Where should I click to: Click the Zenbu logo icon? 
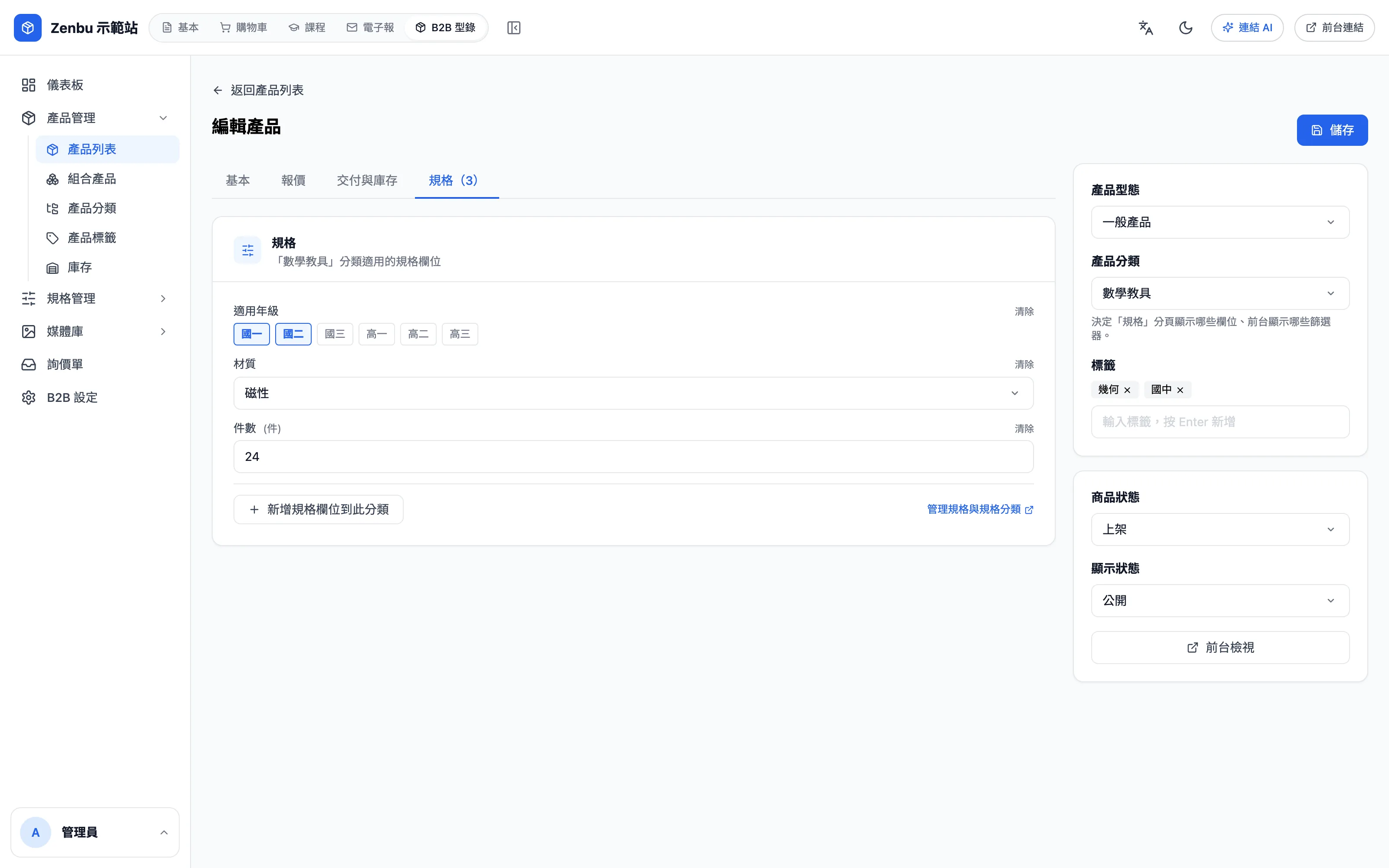(x=27, y=27)
